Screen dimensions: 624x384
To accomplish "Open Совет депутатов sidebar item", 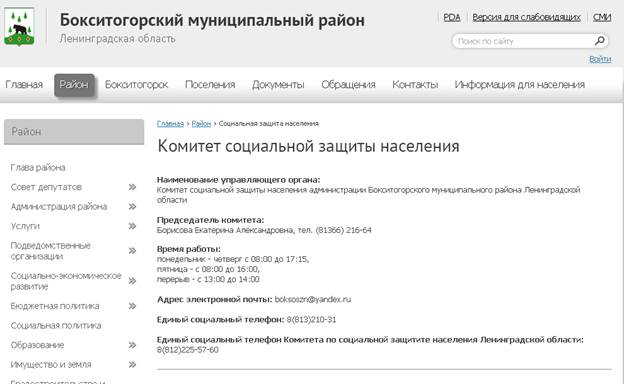I will point(46,187).
